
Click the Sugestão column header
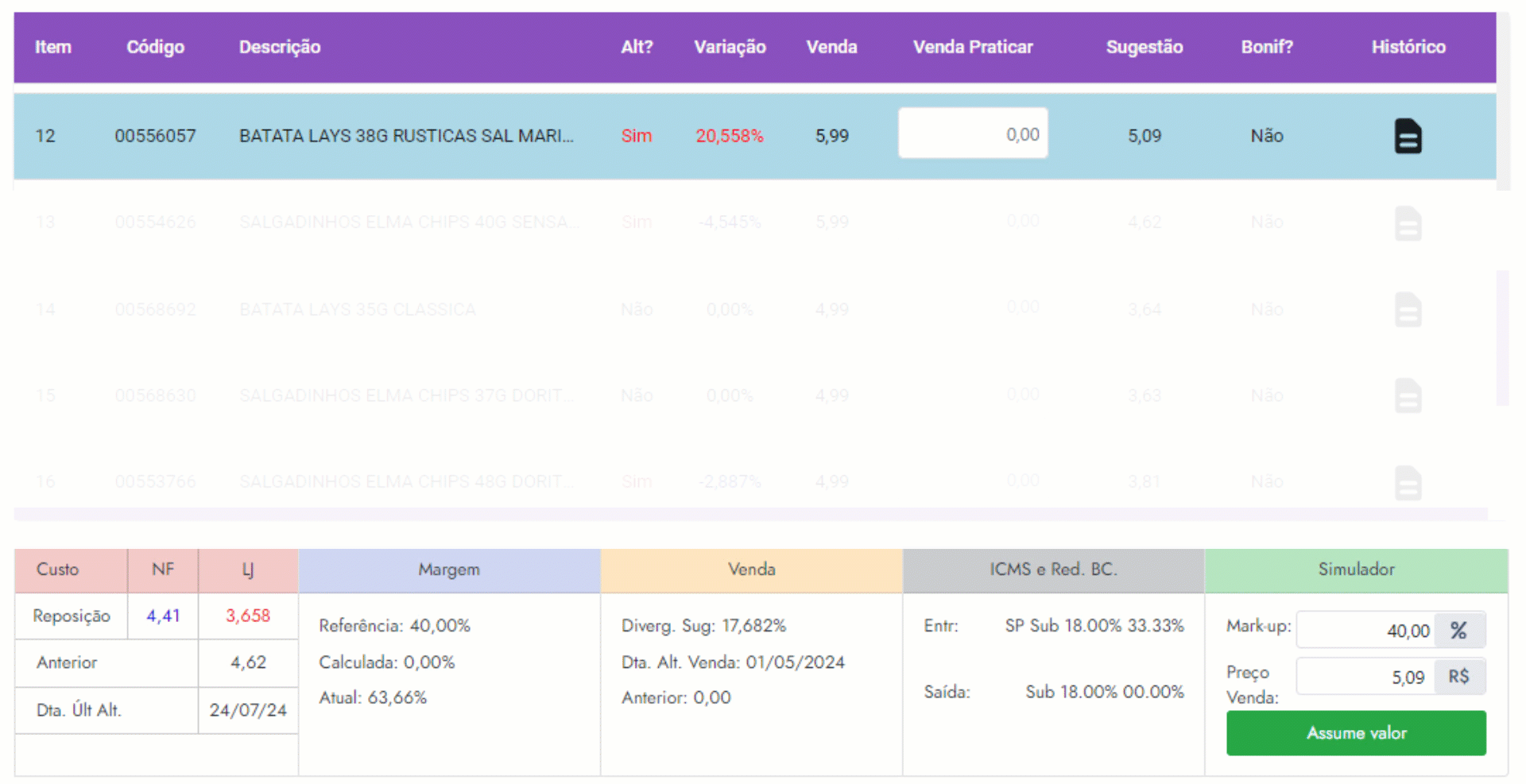point(1144,47)
